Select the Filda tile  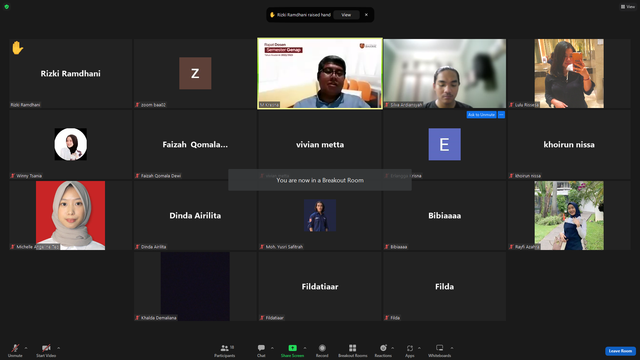click(x=444, y=287)
